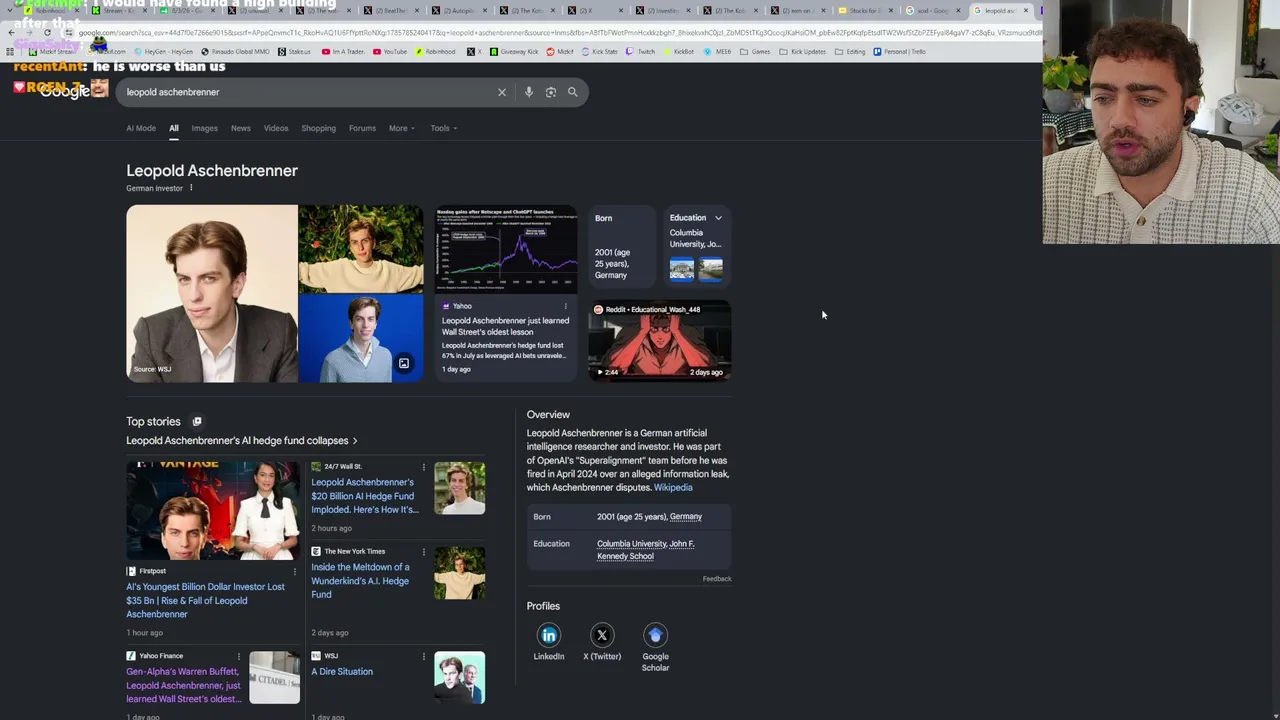Open the X (Twitter) profile icon
The image size is (1280, 720).
pyautogui.click(x=602, y=635)
